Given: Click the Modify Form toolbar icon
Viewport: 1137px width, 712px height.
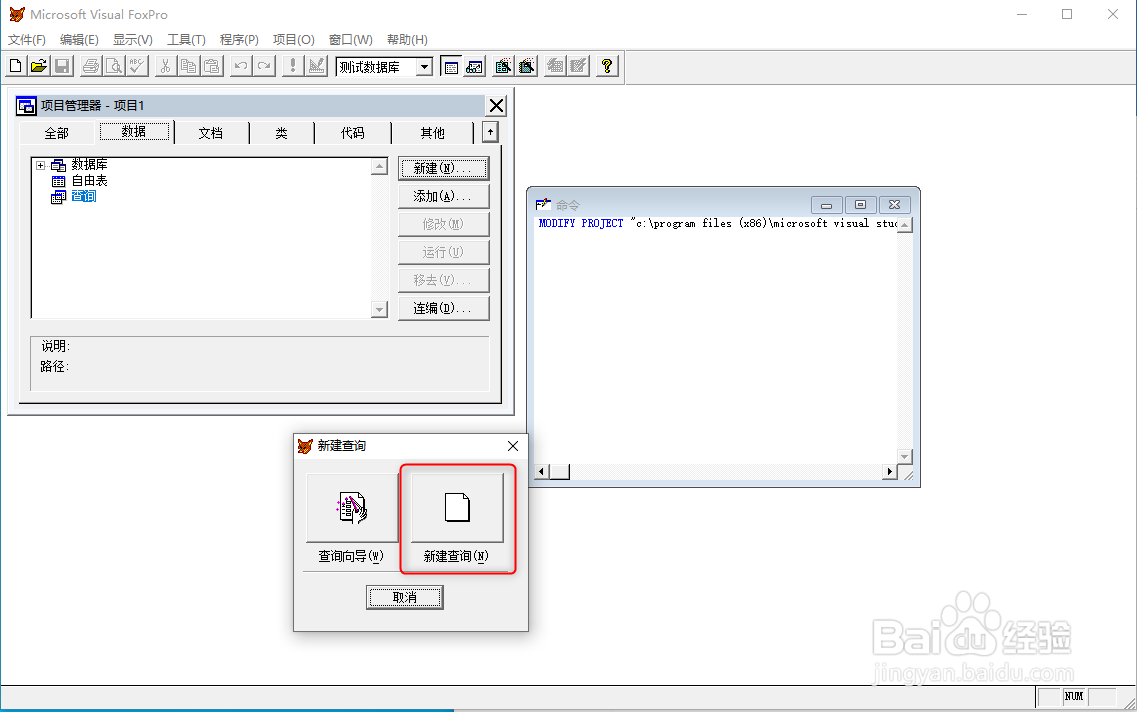Looking at the screenshot, I should (x=316, y=67).
